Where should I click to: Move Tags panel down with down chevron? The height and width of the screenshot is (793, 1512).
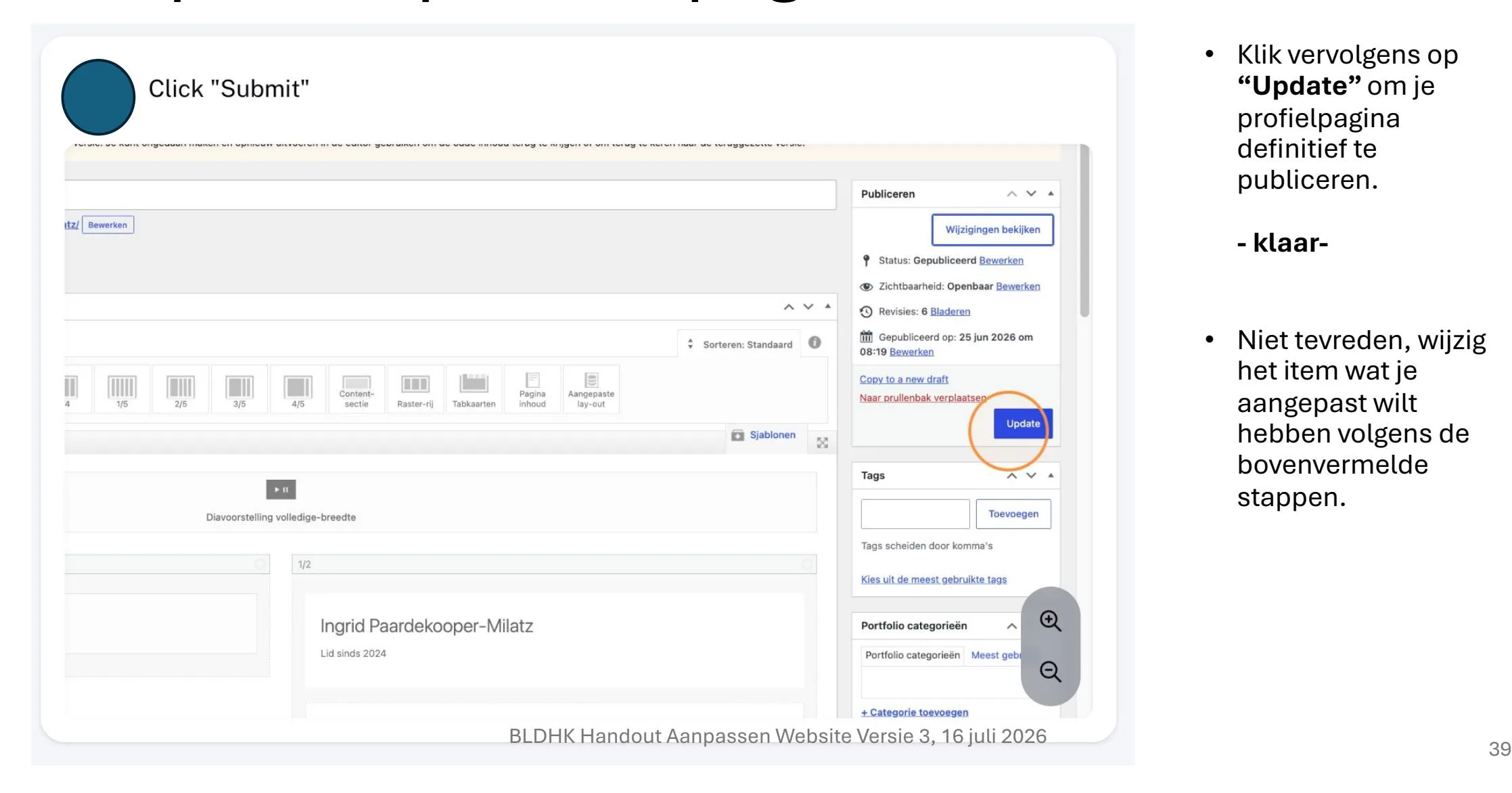[x=1031, y=476]
